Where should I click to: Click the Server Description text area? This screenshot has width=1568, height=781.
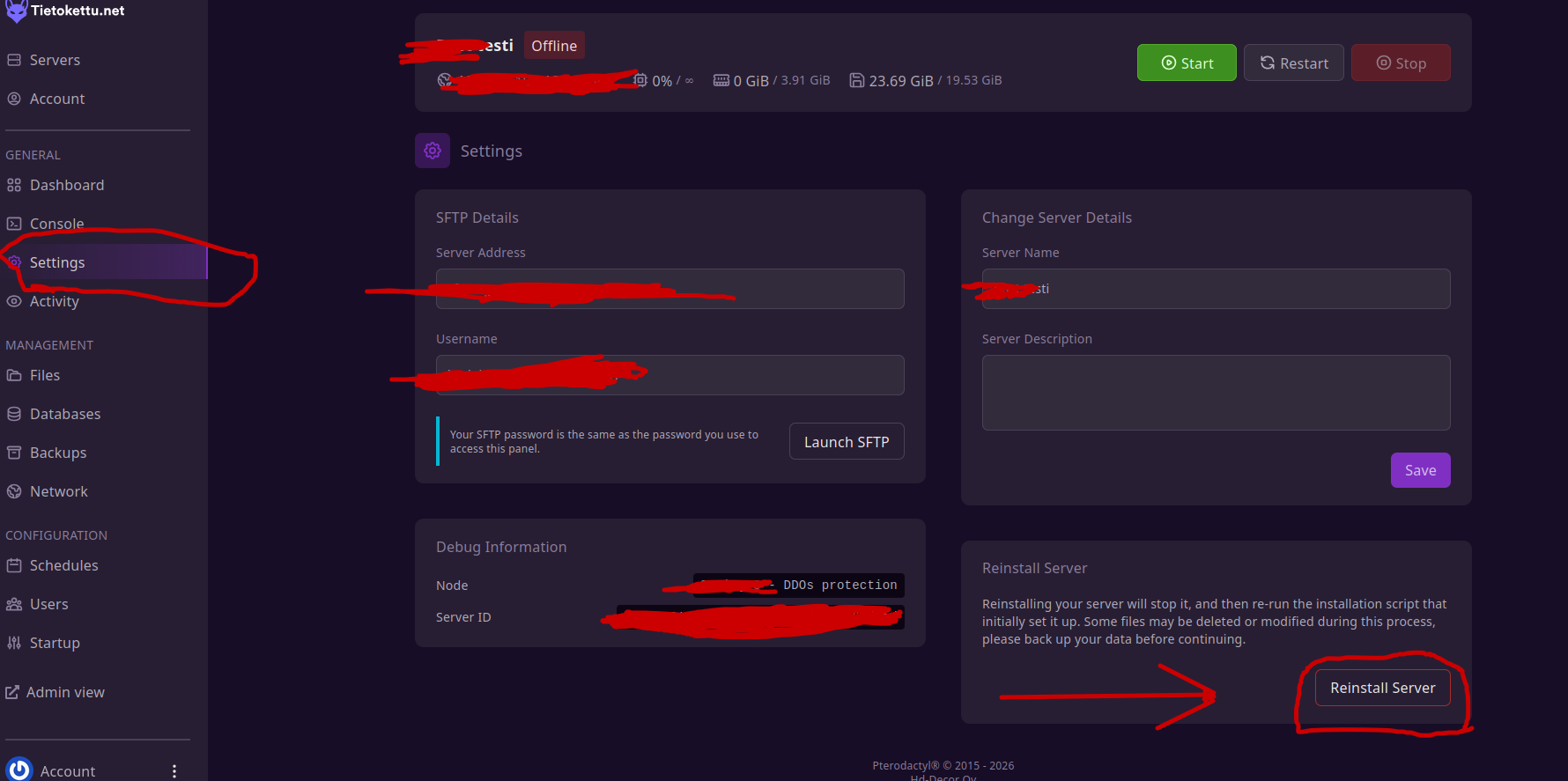coord(1216,393)
